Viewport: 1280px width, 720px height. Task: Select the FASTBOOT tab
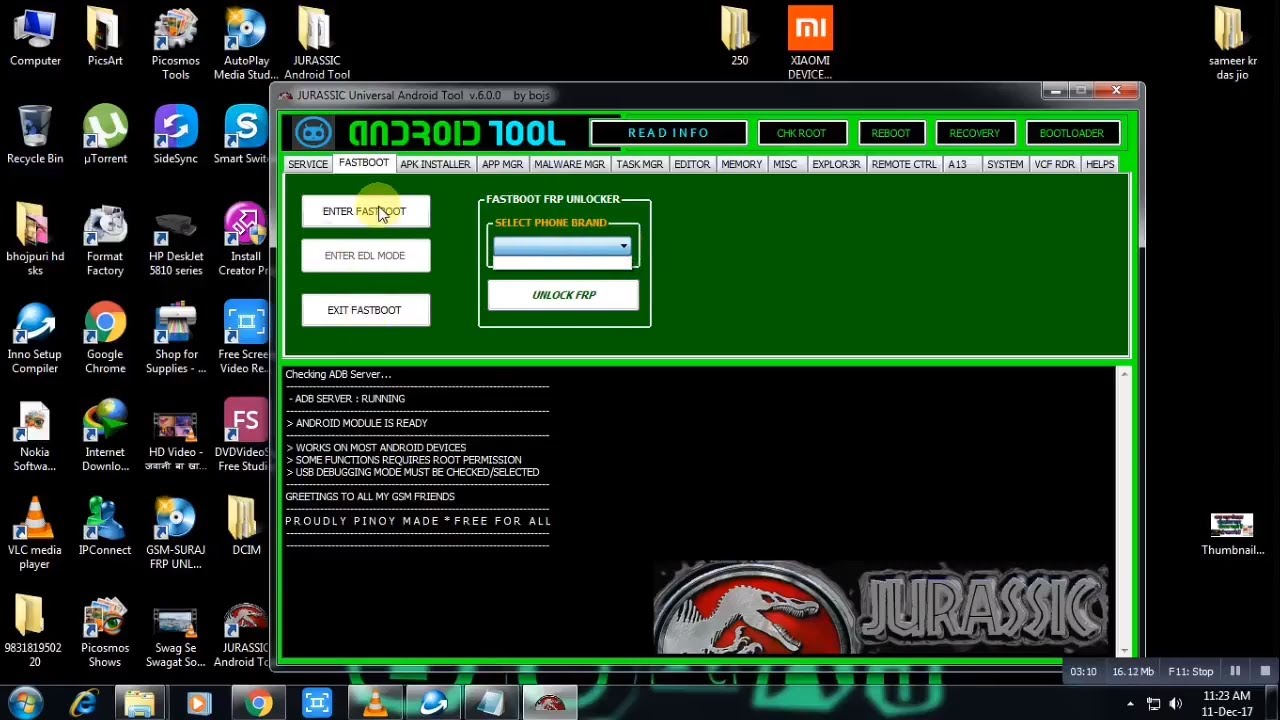point(363,163)
